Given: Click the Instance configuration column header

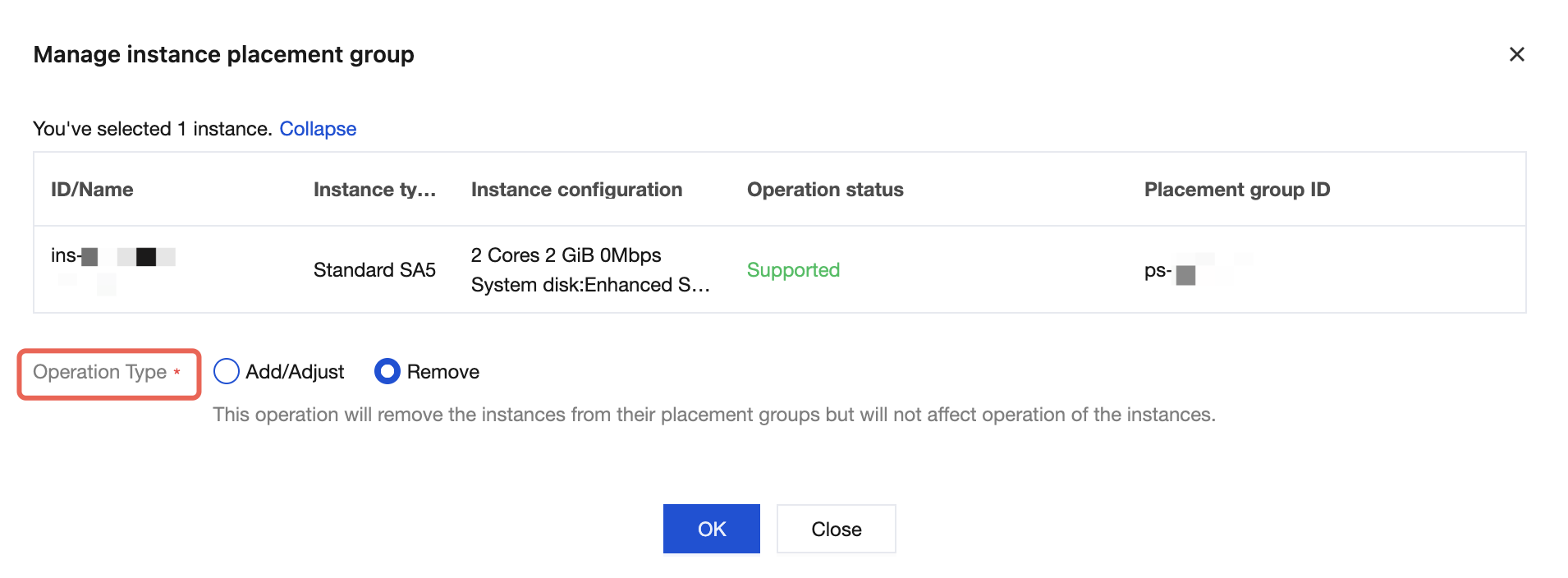Looking at the screenshot, I should pos(576,190).
